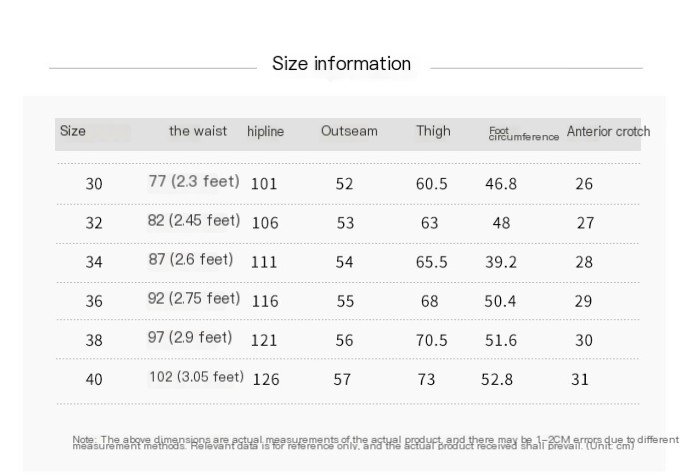
Task: Click size 30 row label
Action: click(94, 184)
